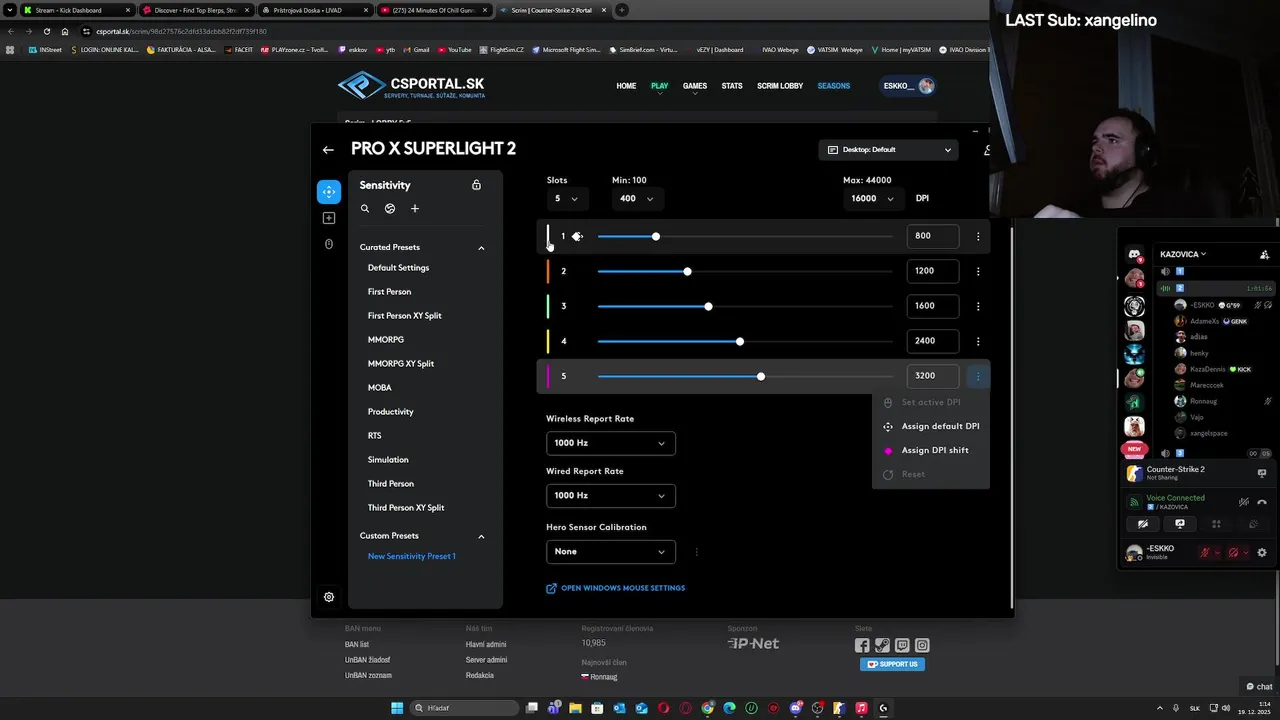Image resolution: width=1280 pixels, height=720 pixels.
Task: Open Discord KAZOVICA server dropdown
Action: click(x=1183, y=254)
